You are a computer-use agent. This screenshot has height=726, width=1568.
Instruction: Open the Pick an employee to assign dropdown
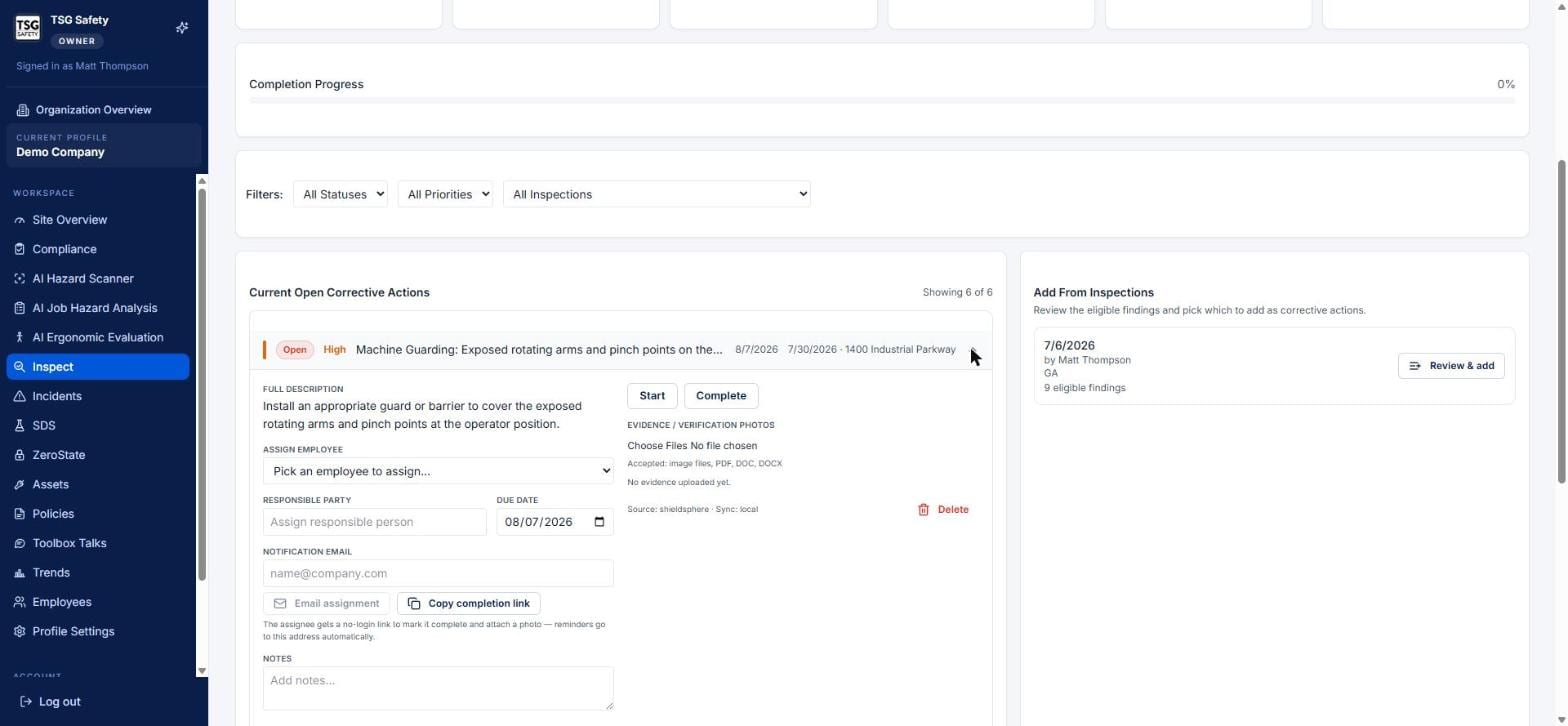click(x=438, y=471)
